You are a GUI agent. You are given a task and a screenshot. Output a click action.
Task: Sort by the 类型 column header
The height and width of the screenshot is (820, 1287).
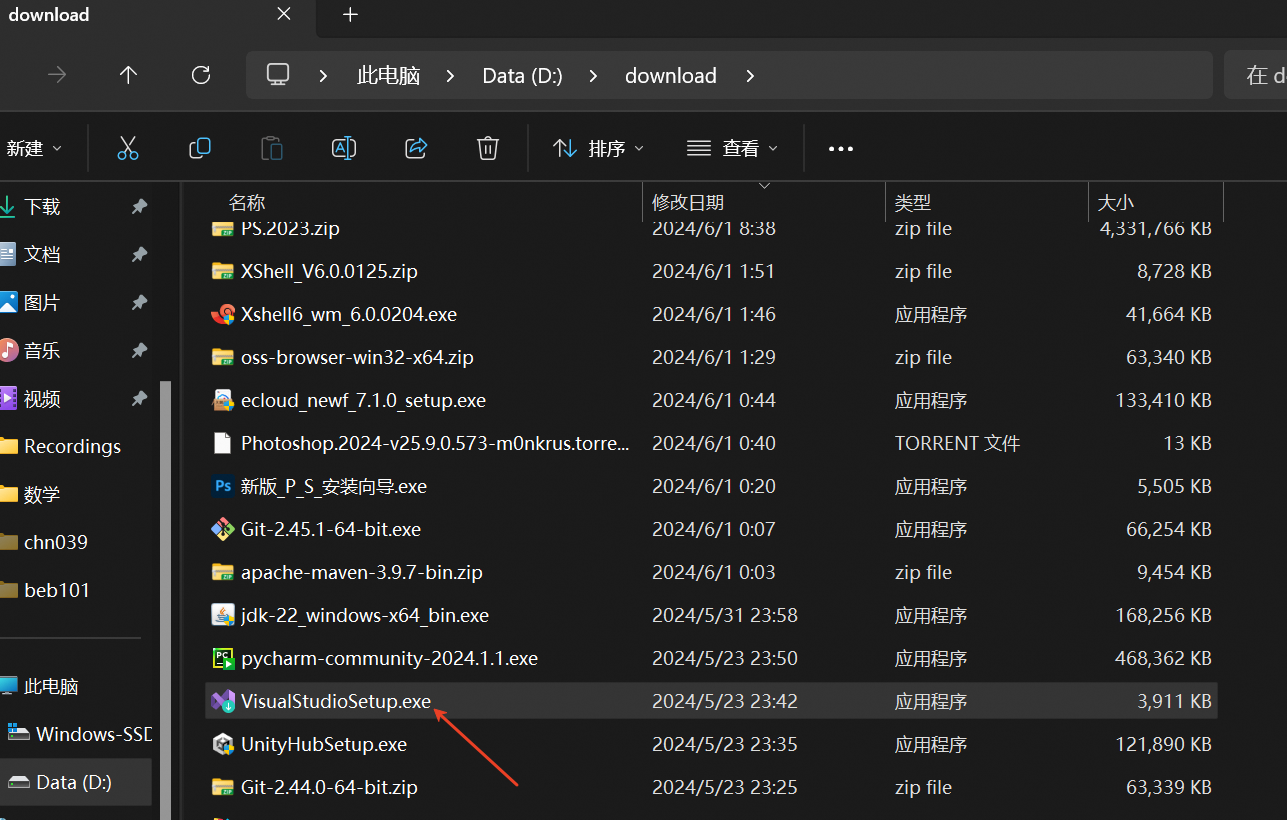point(913,202)
